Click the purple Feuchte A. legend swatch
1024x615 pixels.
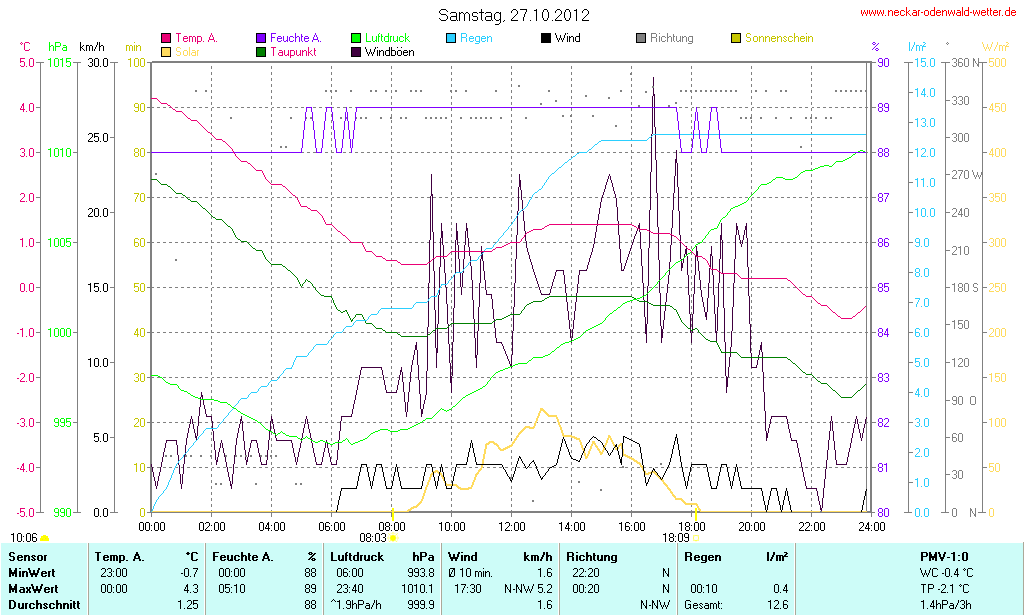pos(262,38)
